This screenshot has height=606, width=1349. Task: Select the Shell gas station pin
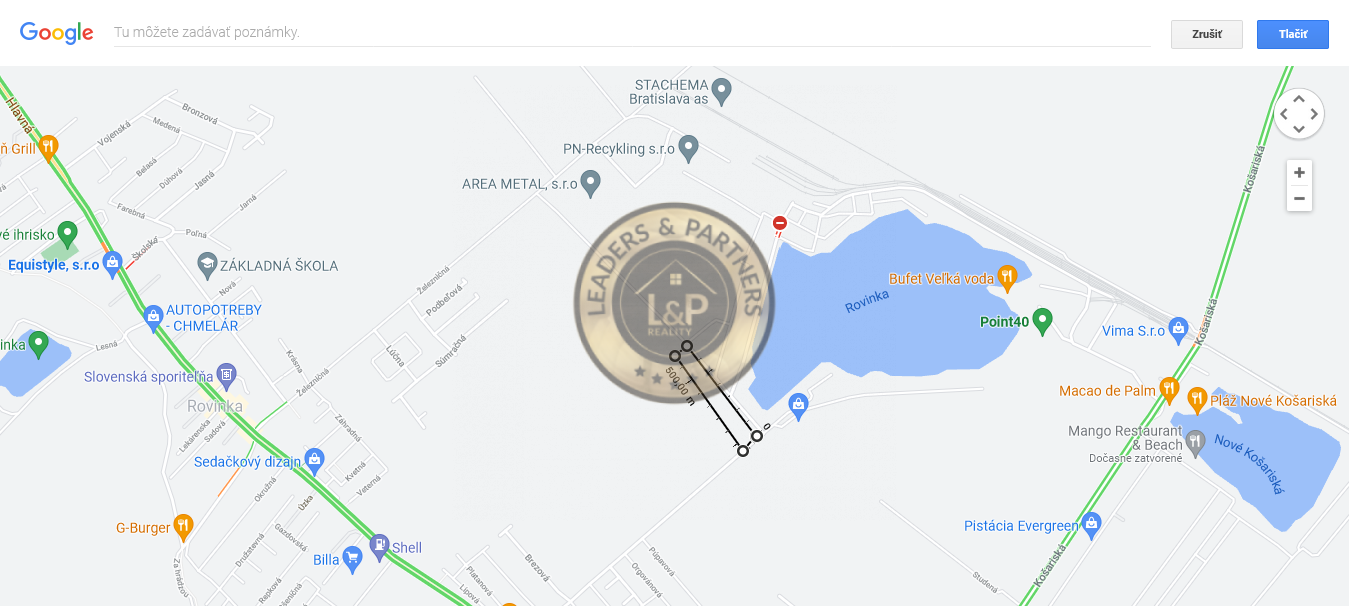coord(379,546)
